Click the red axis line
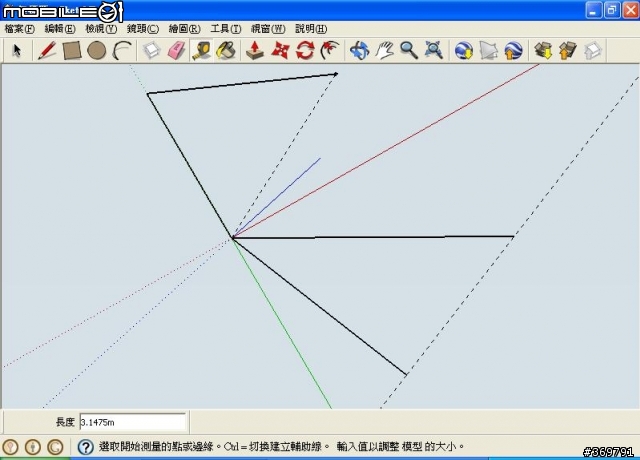The width and height of the screenshot is (640, 460). point(384,152)
